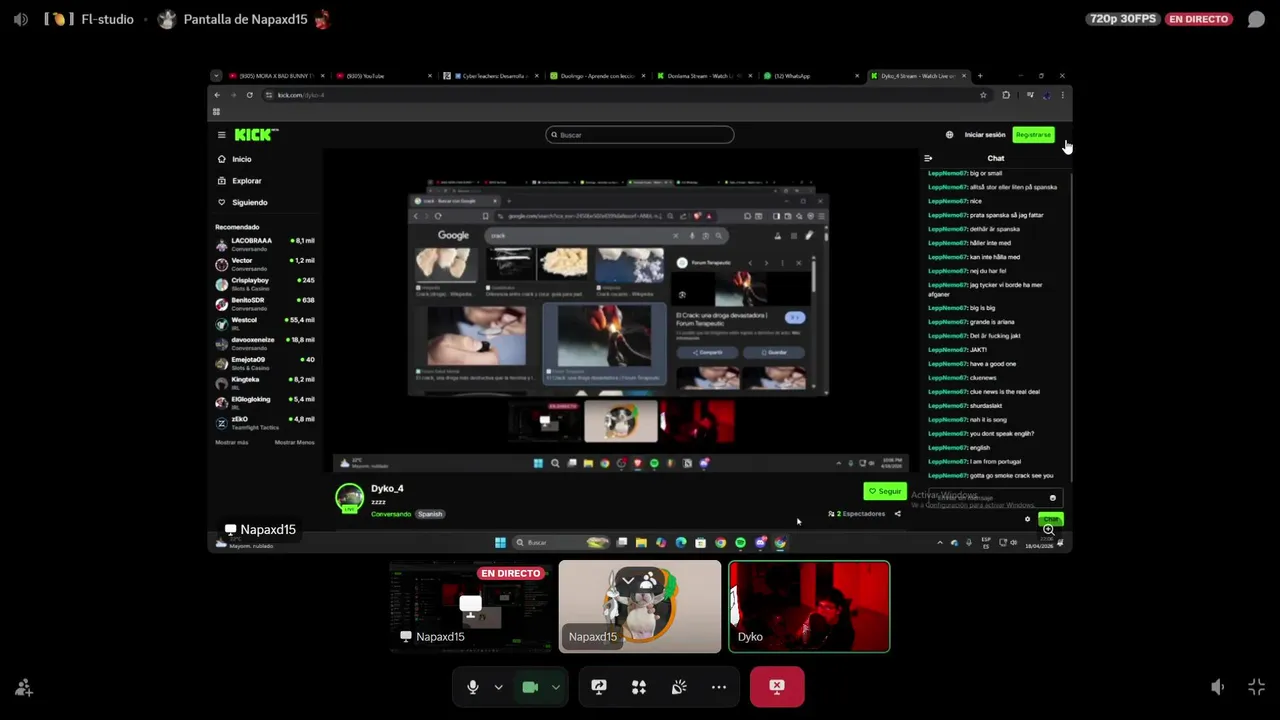Screen dimensions: 1280x720
Task: Click Mostrar más in recommended list
Action: point(230,442)
